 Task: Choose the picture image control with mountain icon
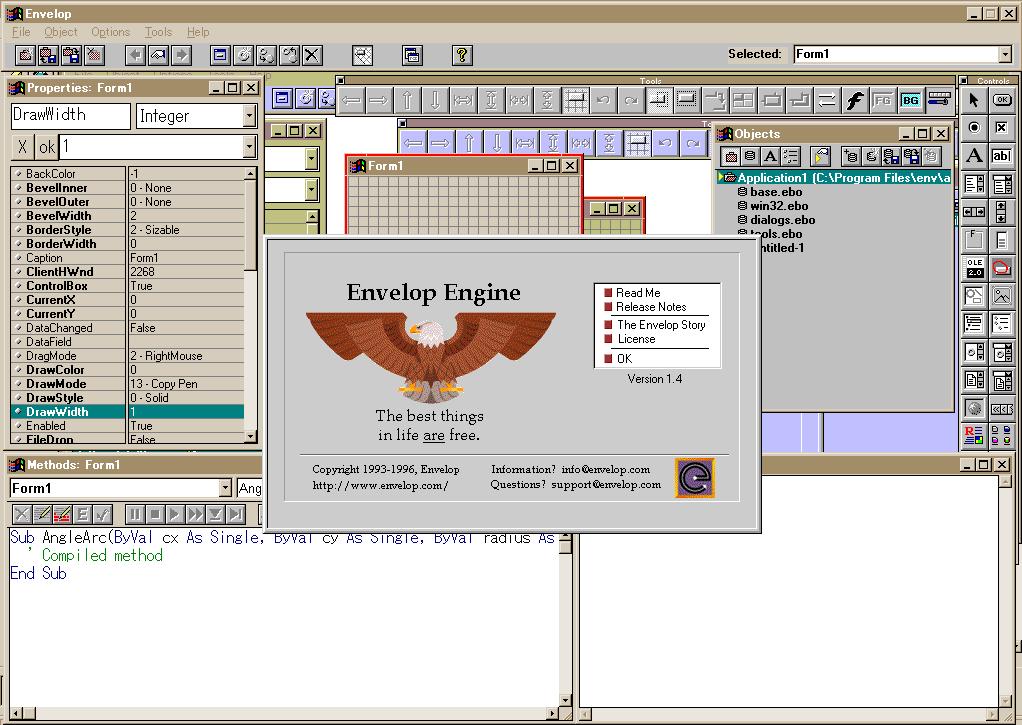(x=1002, y=295)
